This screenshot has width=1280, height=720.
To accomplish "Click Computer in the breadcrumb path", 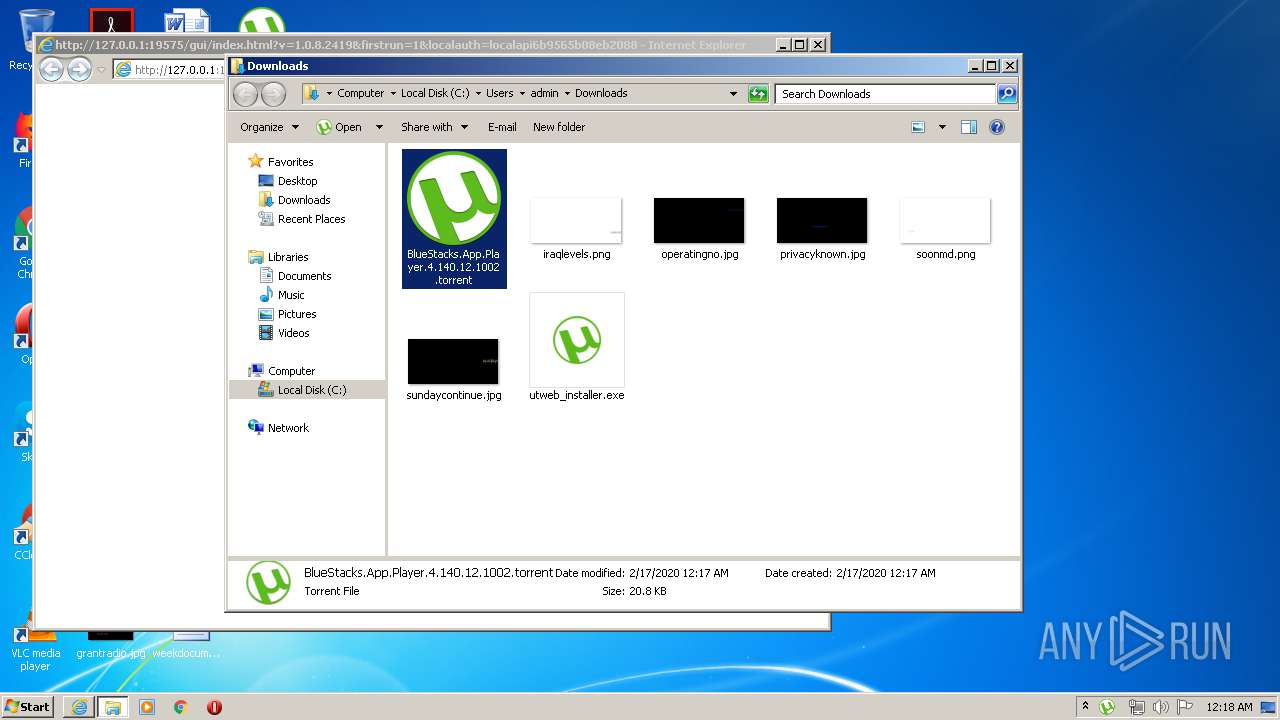I will [x=360, y=93].
